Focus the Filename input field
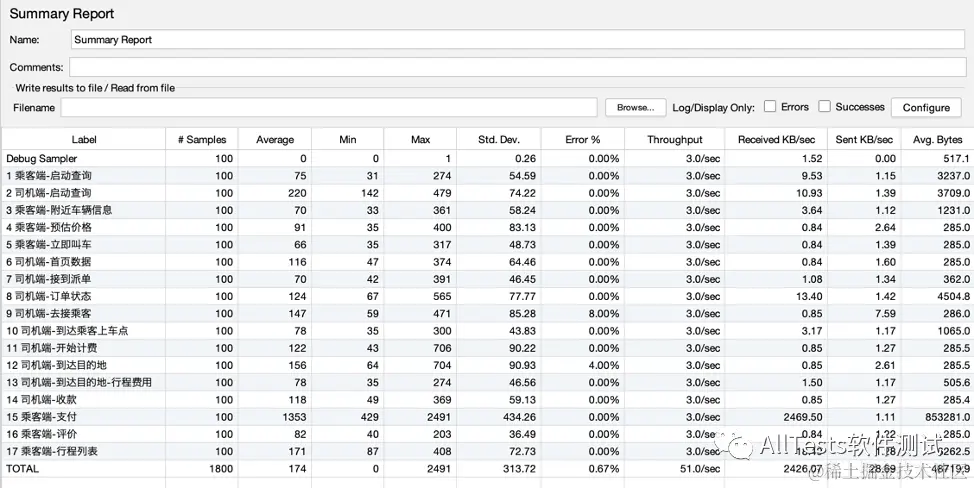The height and width of the screenshot is (488, 974). pos(329,107)
